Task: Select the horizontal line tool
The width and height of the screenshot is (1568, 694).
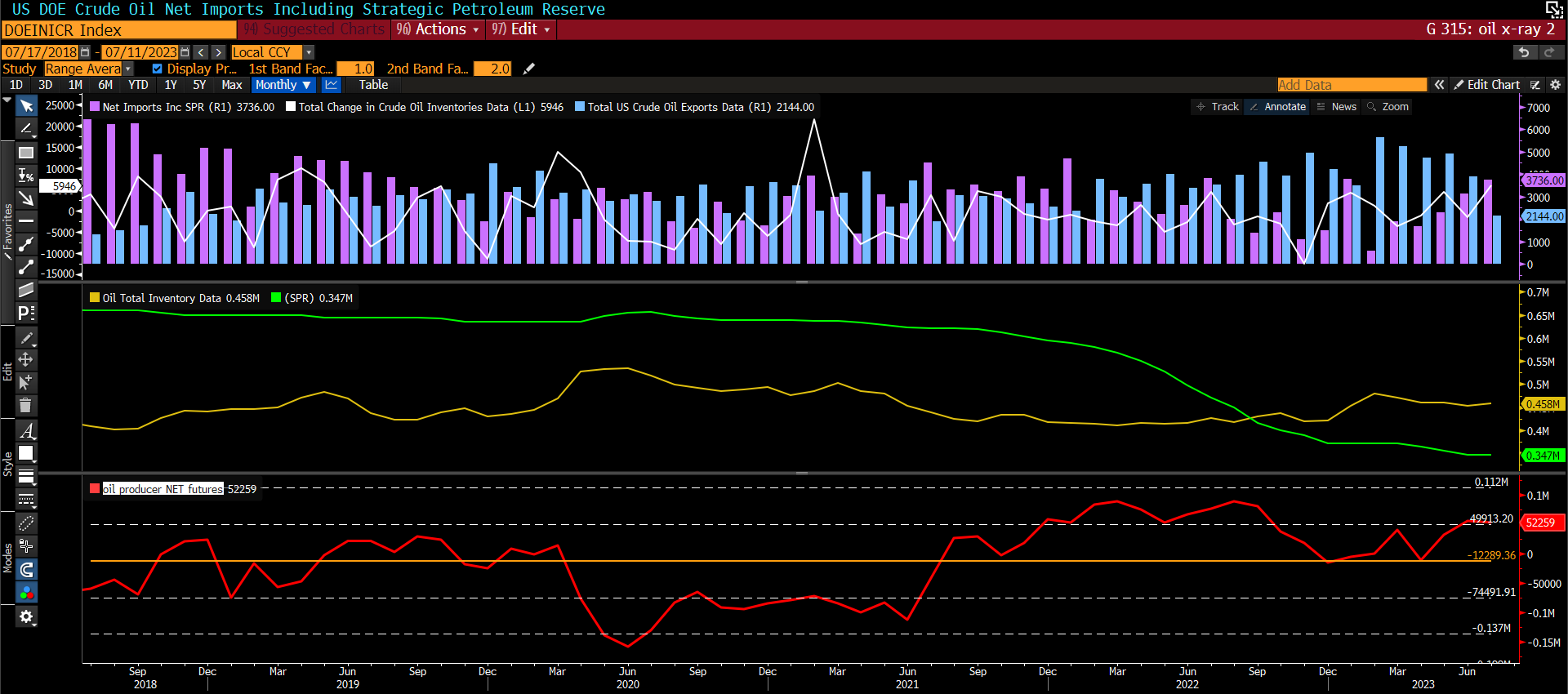Action: (x=26, y=221)
